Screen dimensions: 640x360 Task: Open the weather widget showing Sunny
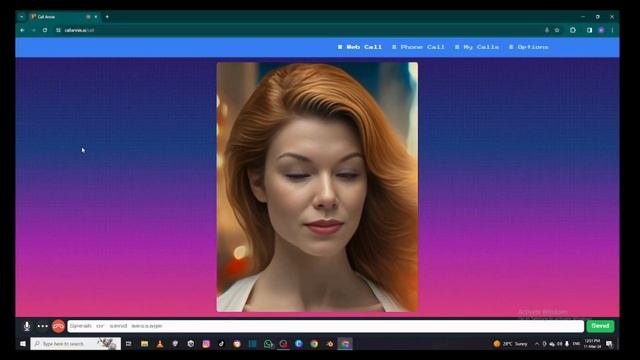(x=511, y=344)
